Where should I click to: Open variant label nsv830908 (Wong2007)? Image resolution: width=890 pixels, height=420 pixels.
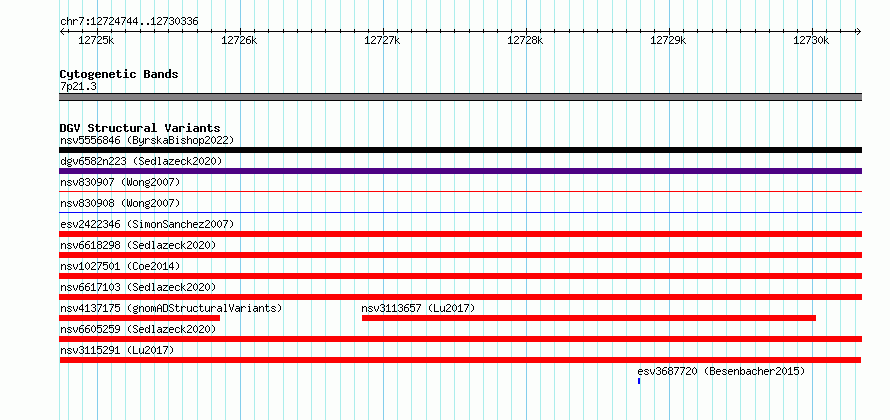(120, 203)
